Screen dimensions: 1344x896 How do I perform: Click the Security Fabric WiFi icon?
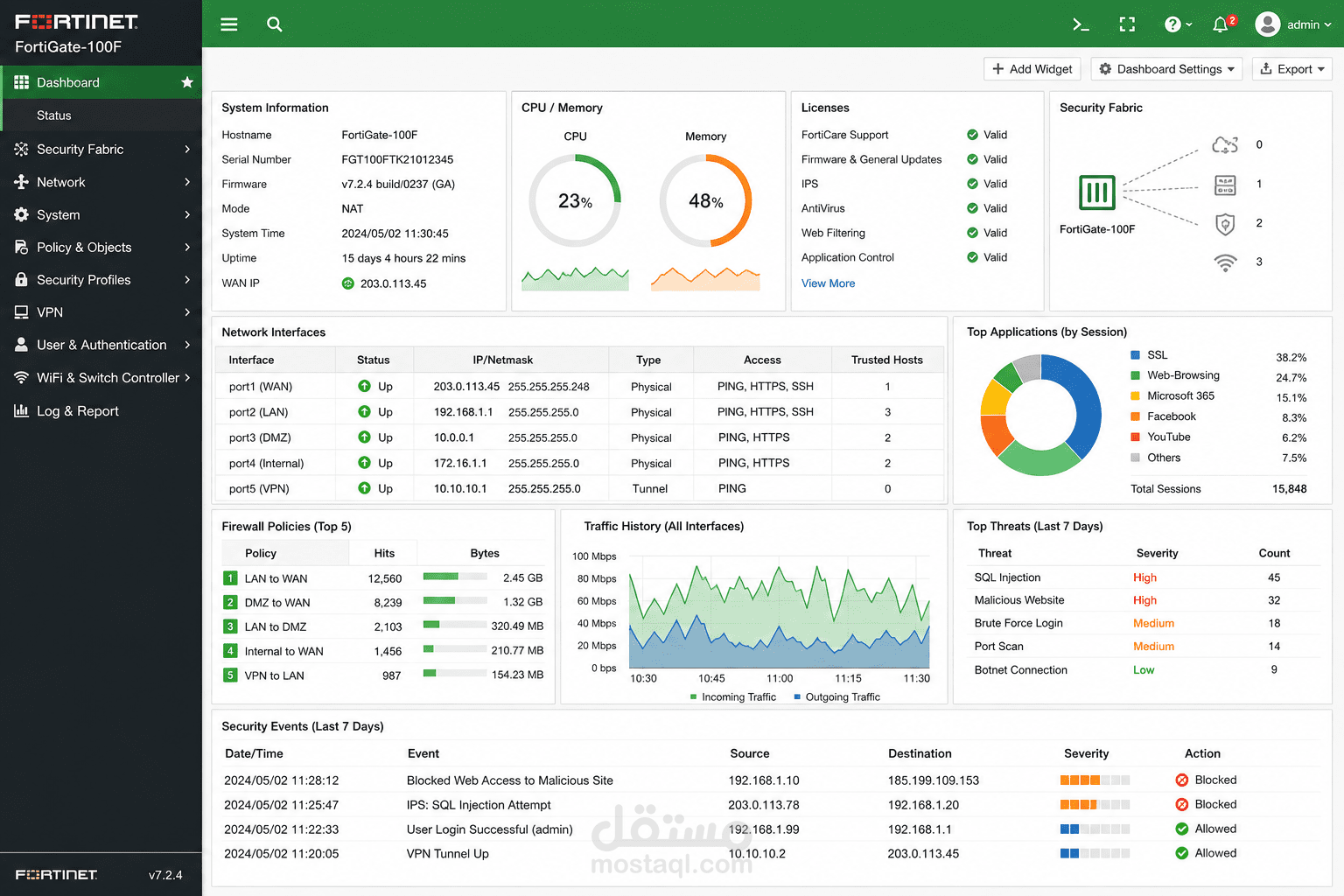(1225, 262)
